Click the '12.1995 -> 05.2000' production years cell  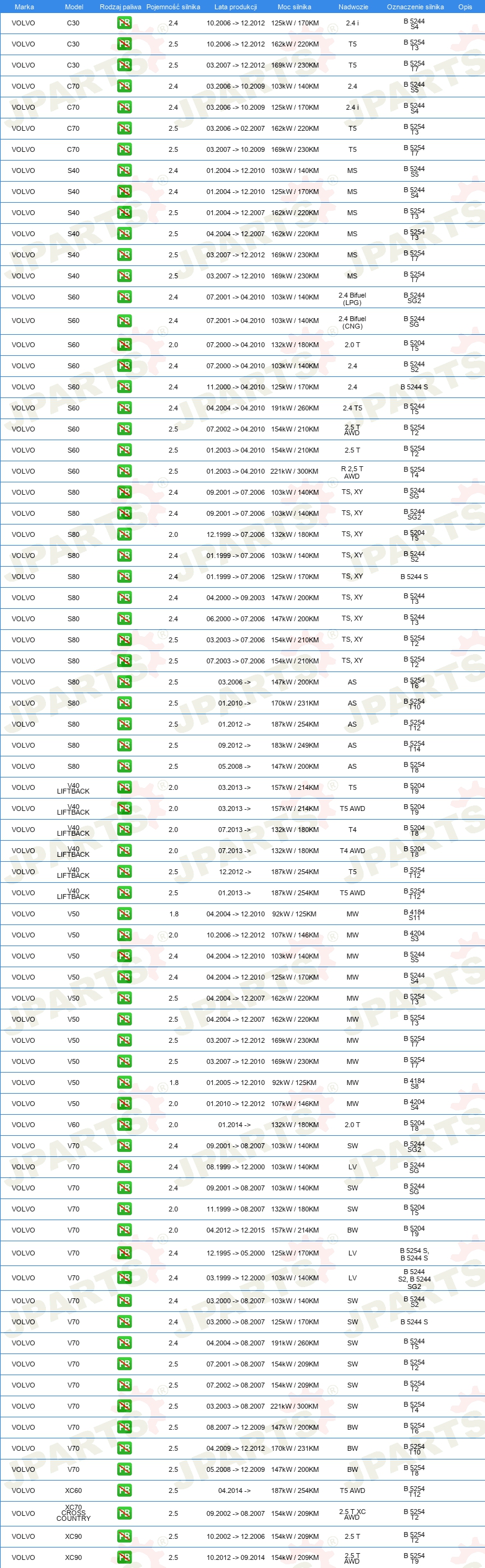236,1253
